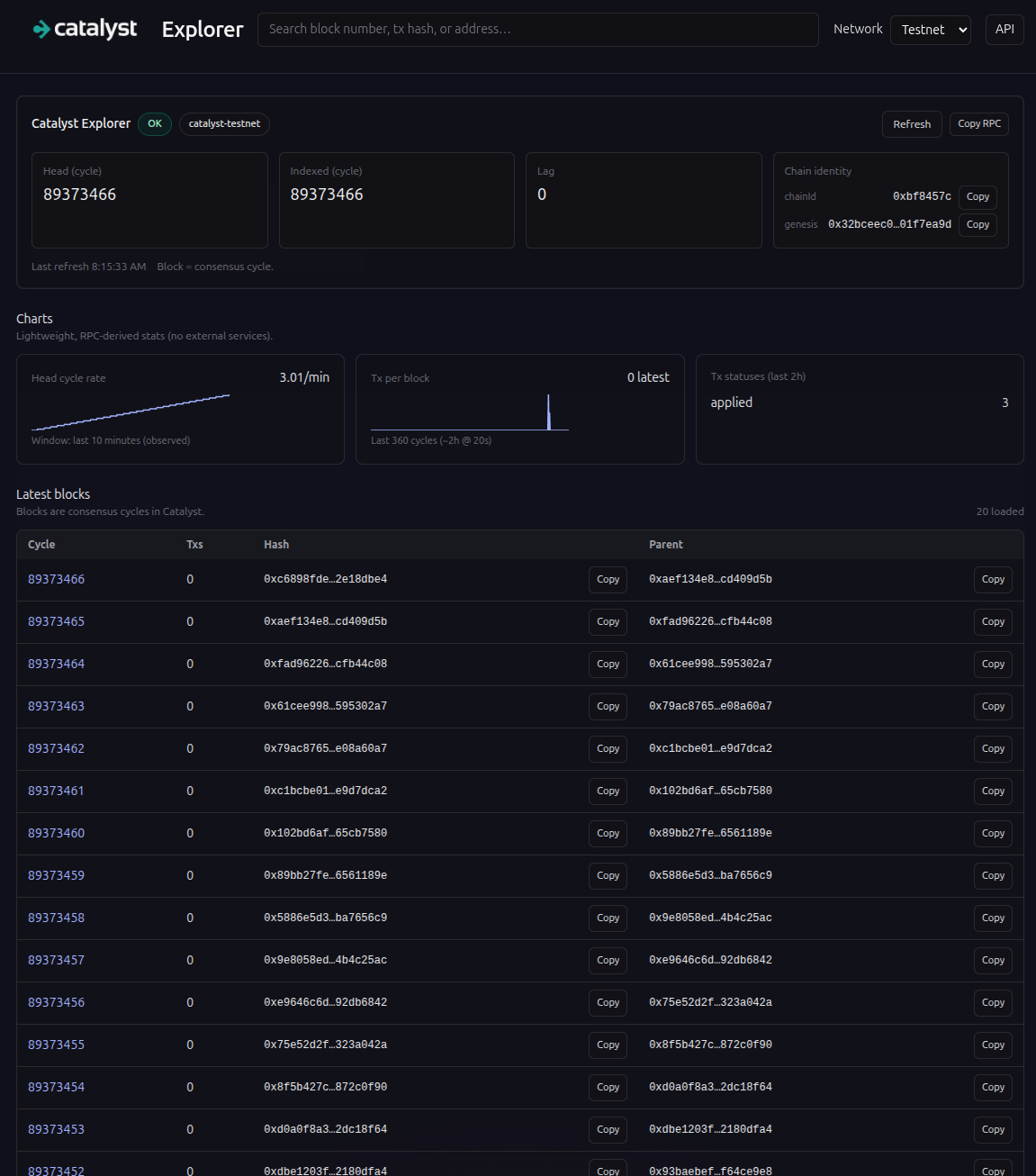Copy the chainId value 0xbf8457c
The width and height of the screenshot is (1036, 1176).
[x=977, y=196]
